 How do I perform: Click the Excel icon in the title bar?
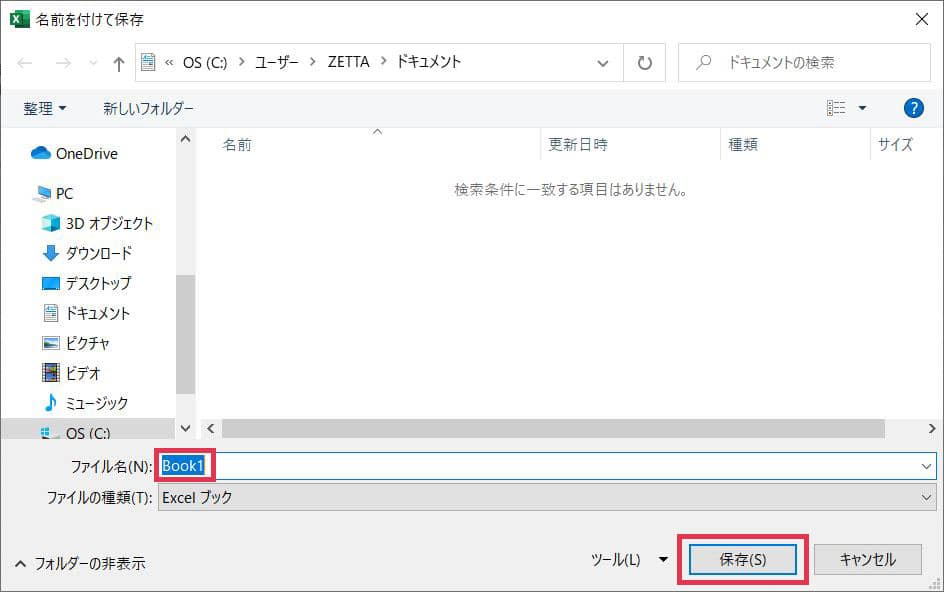pos(22,18)
